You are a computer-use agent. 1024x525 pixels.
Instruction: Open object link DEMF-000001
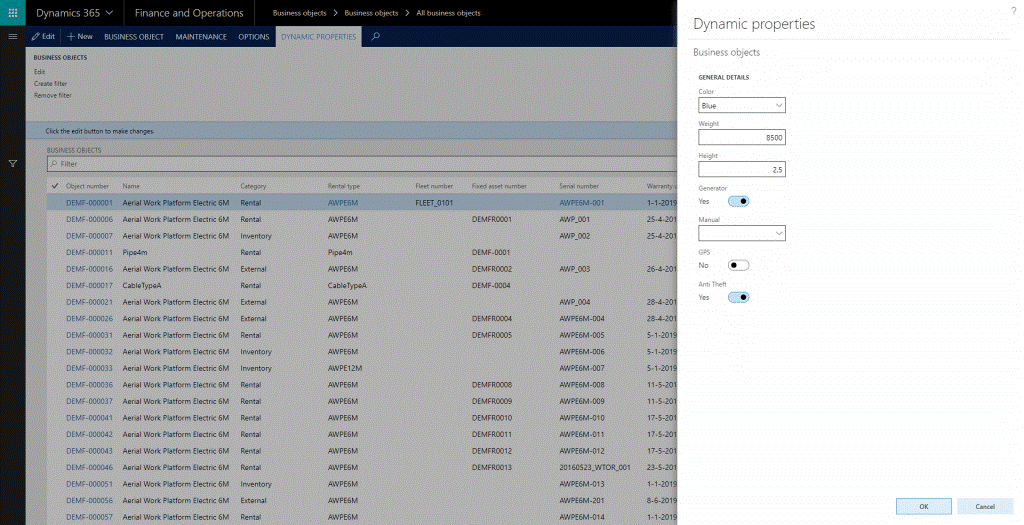point(89,203)
